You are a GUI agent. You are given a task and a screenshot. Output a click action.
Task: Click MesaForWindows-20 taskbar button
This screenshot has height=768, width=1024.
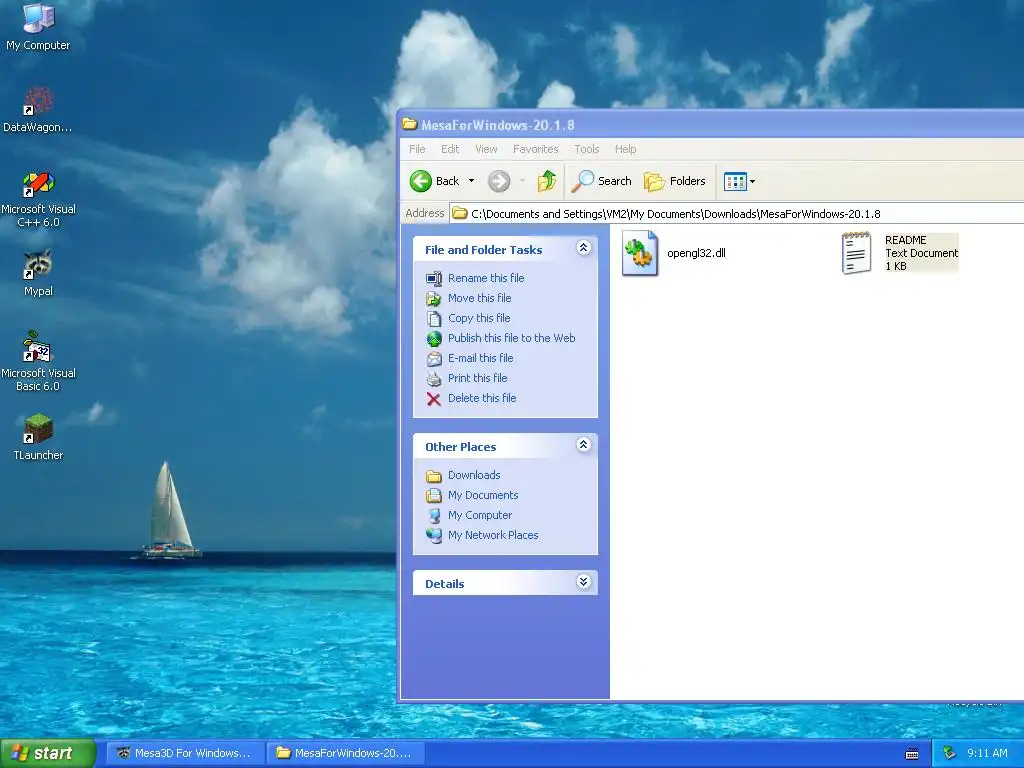pos(345,753)
